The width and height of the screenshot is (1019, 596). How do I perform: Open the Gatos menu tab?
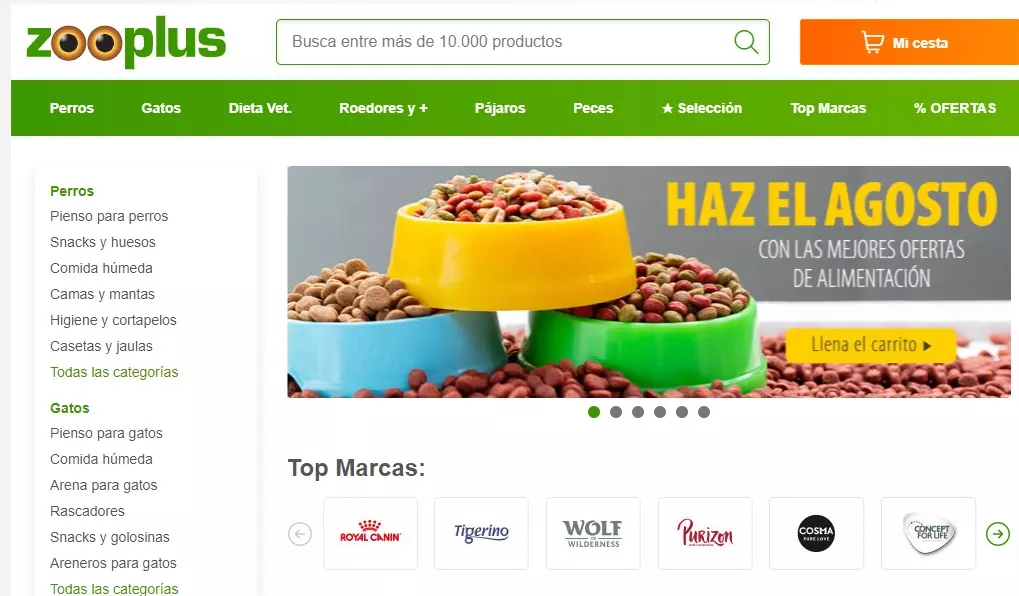pyautogui.click(x=161, y=108)
